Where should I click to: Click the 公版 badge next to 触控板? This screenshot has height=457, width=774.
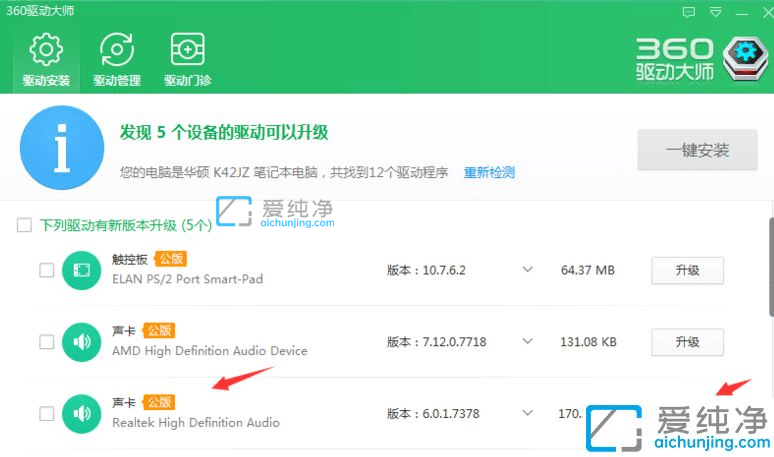coord(156,258)
